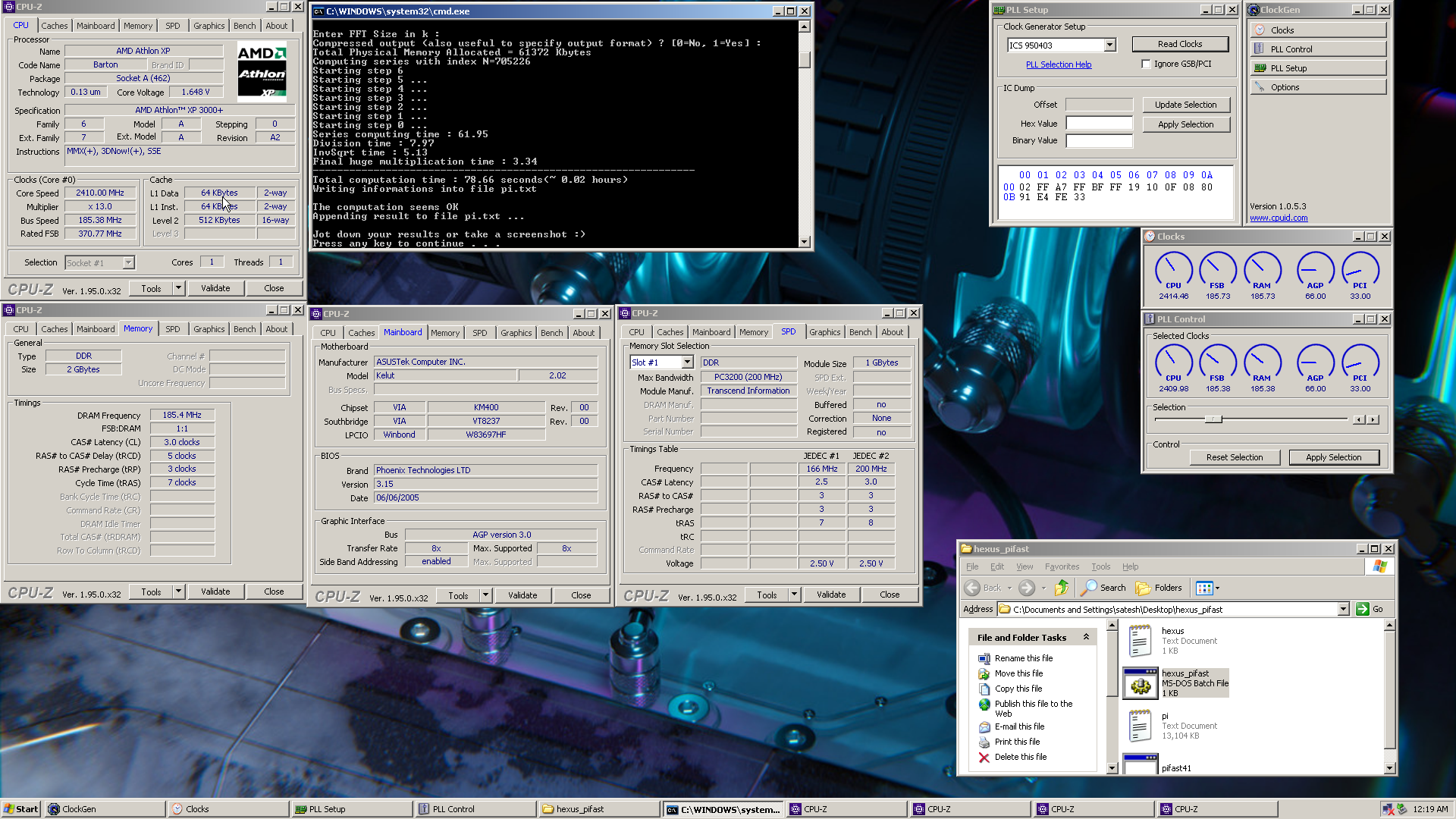Click the green Go arrow button
Image resolution: width=1456 pixels, height=819 pixels.
[1363, 609]
